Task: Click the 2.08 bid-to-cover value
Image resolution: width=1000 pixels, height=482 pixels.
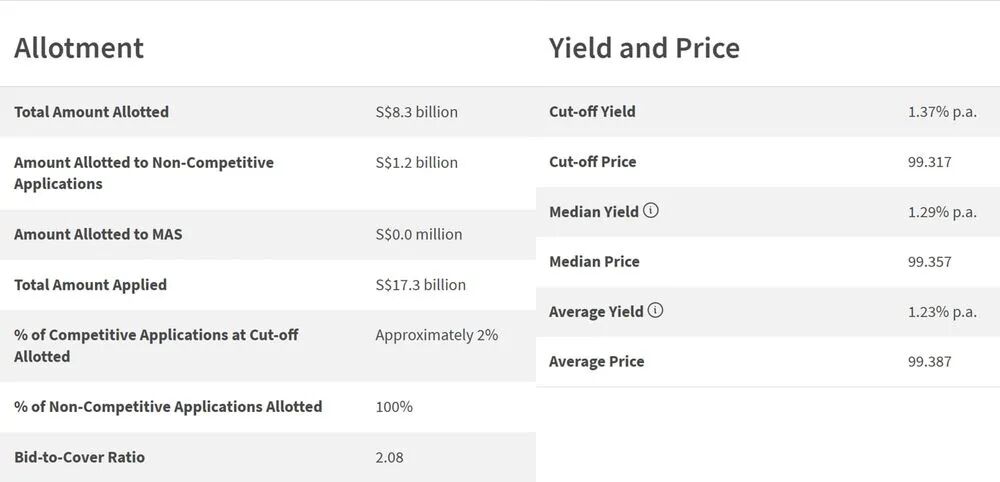Action: (x=389, y=457)
